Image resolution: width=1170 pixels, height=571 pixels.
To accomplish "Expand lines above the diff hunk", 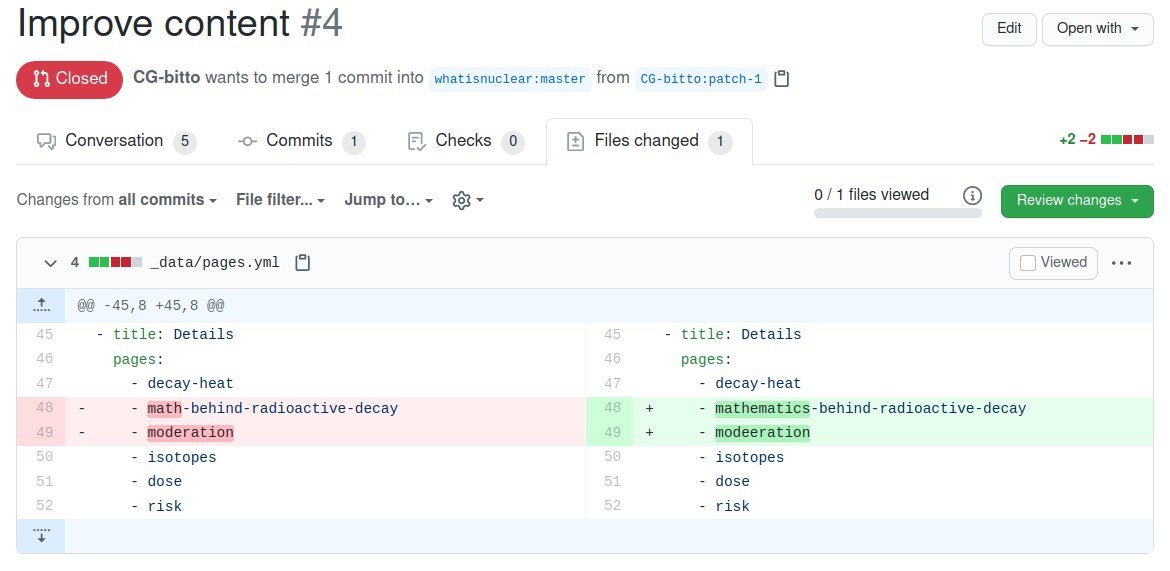I will point(41,305).
